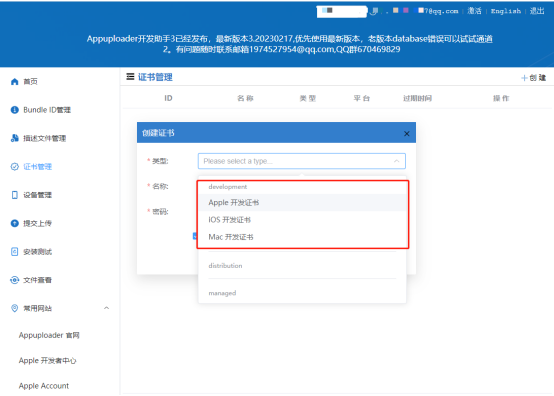Click the hamburger icon beside 证书管理 title

point(130,77)
